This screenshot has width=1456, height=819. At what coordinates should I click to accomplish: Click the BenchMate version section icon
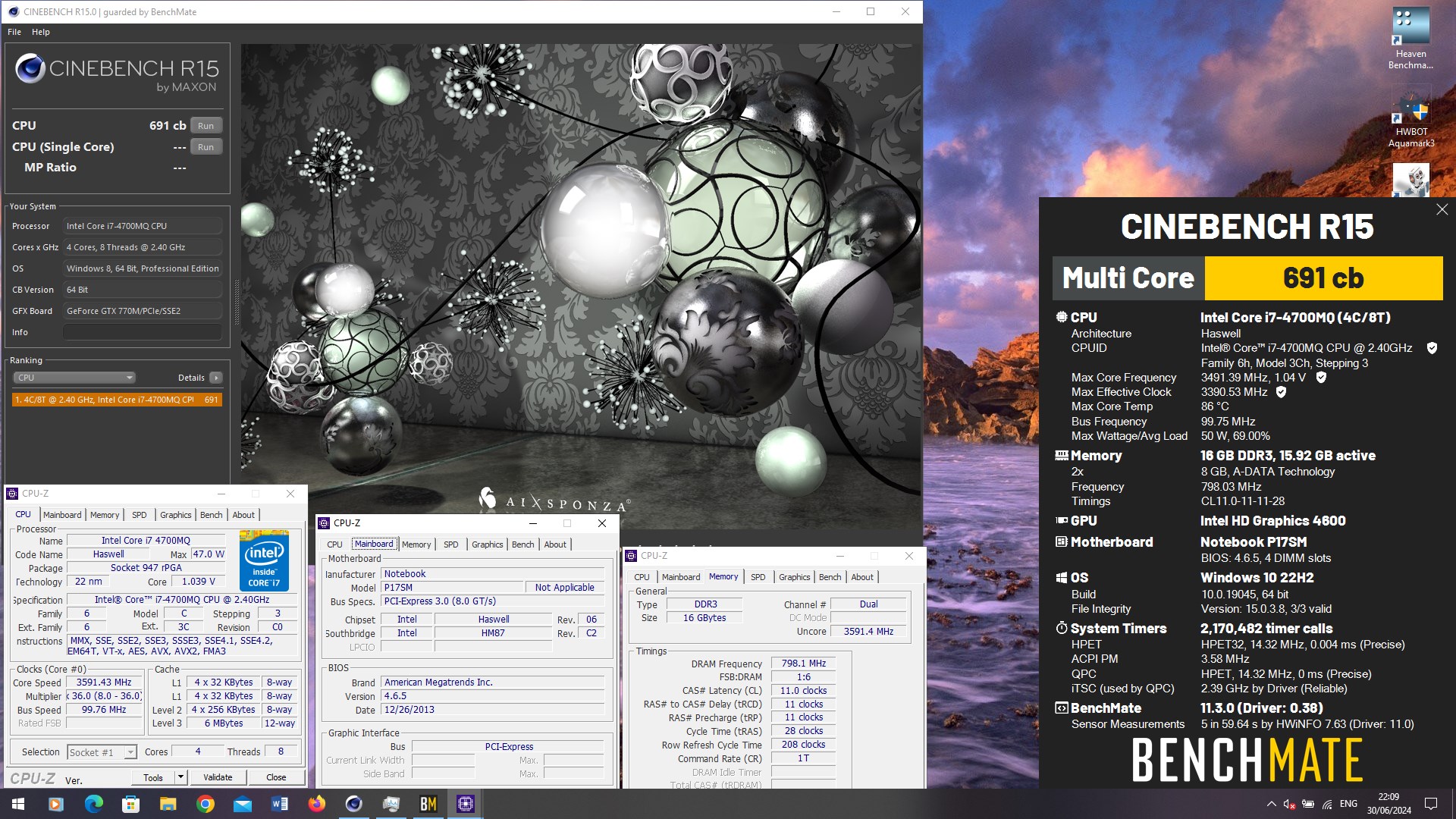coord(1062,708)
